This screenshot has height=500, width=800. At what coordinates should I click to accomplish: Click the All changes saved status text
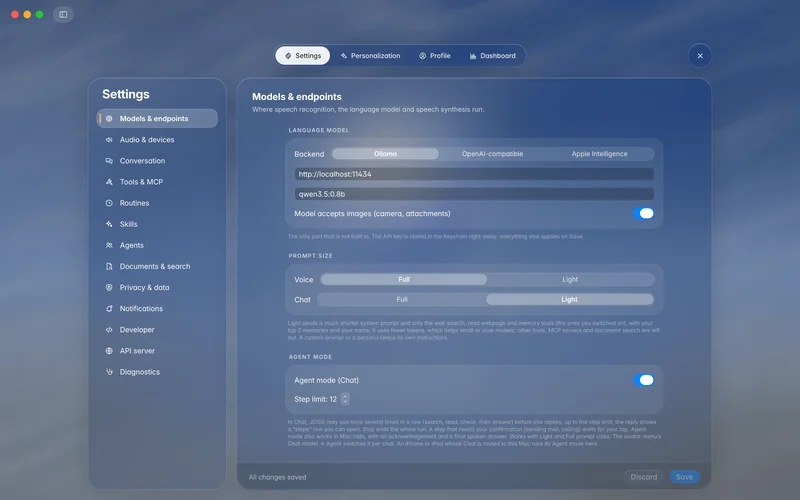click(278, 477)
